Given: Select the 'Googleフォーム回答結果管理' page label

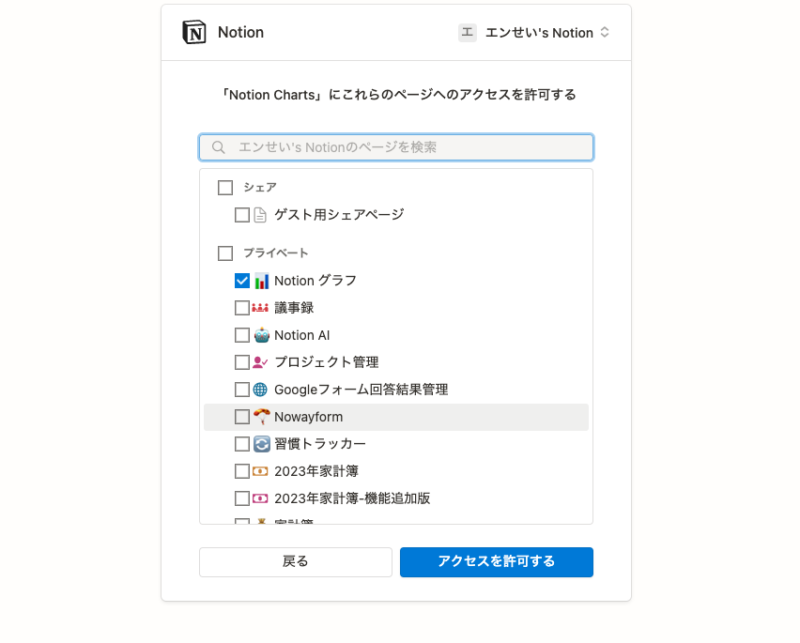Looking at the screenshot, I should coord(361,390).
